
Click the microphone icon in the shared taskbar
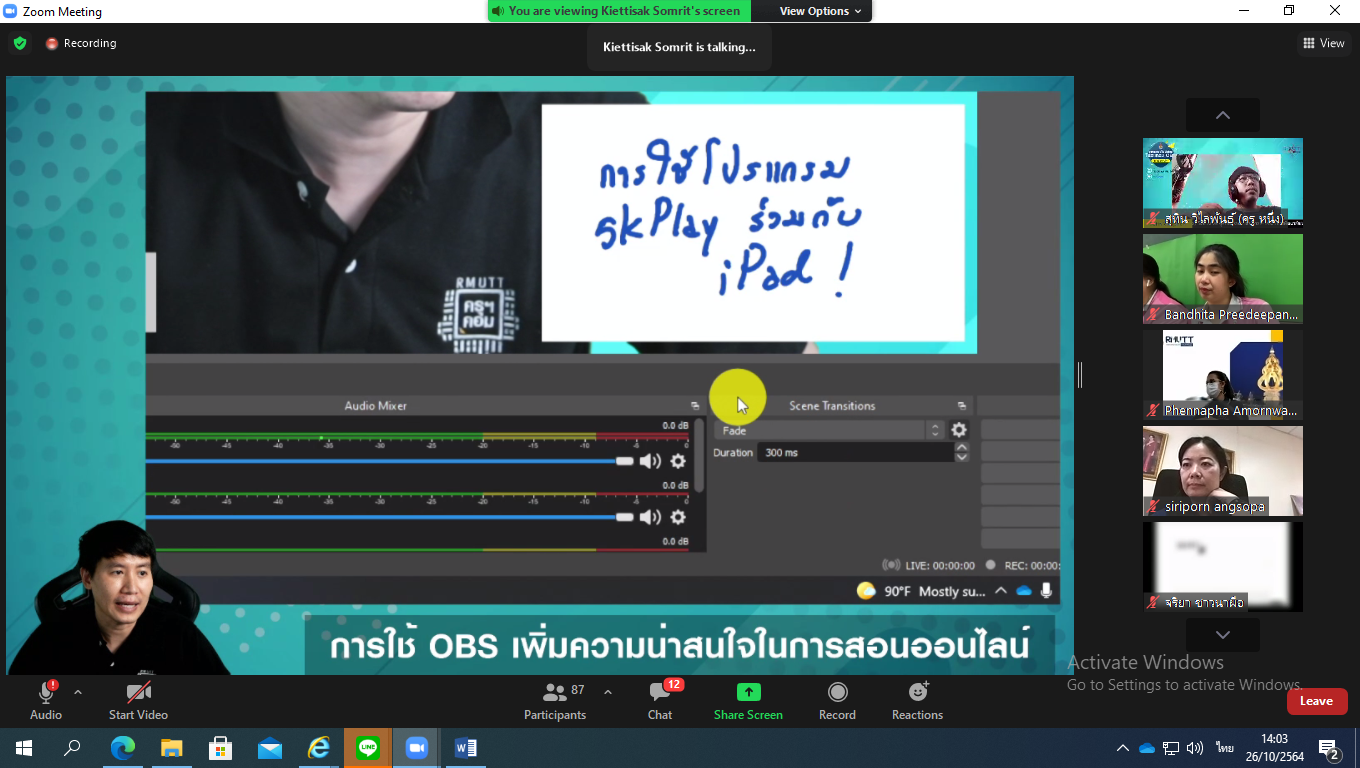(x=1046, y=591)
